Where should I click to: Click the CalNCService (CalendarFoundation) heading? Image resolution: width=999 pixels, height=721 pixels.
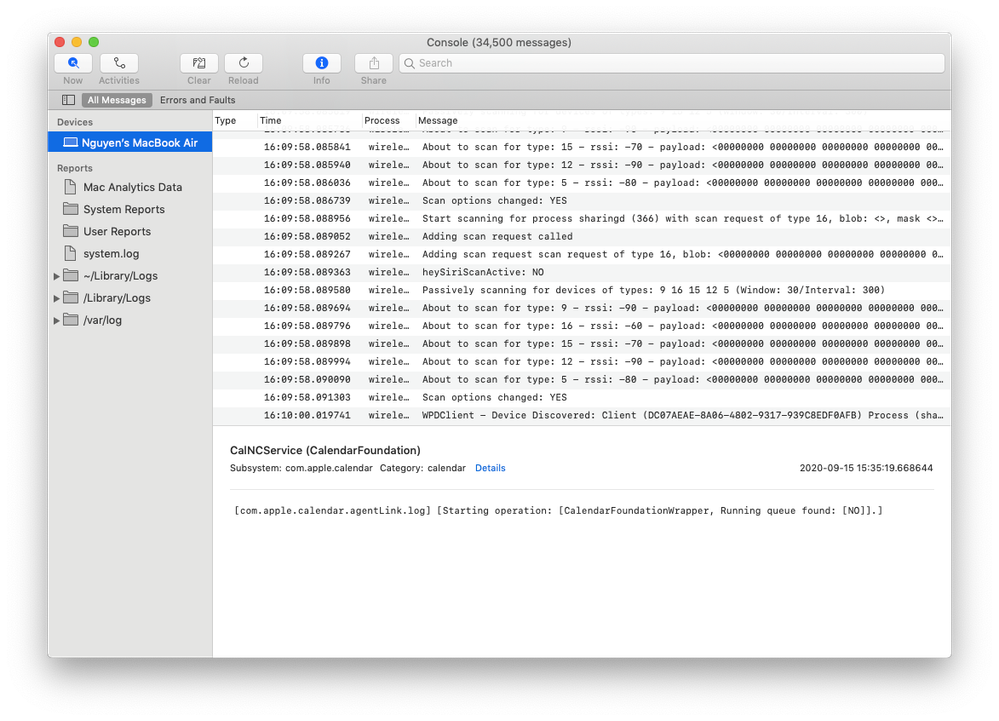click(x=325, y=450)
